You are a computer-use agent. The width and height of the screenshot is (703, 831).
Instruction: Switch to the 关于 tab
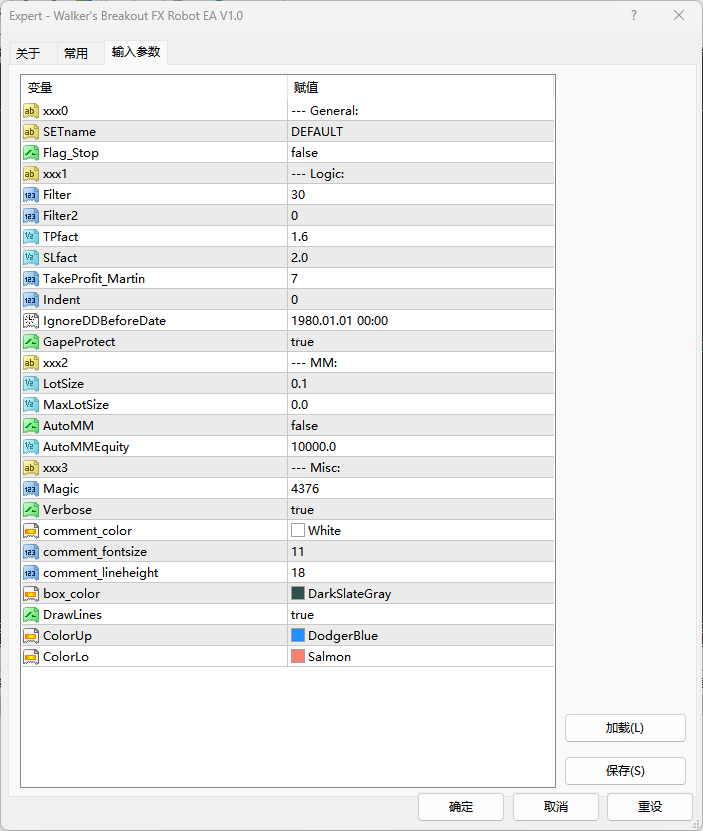coord(28,53)
